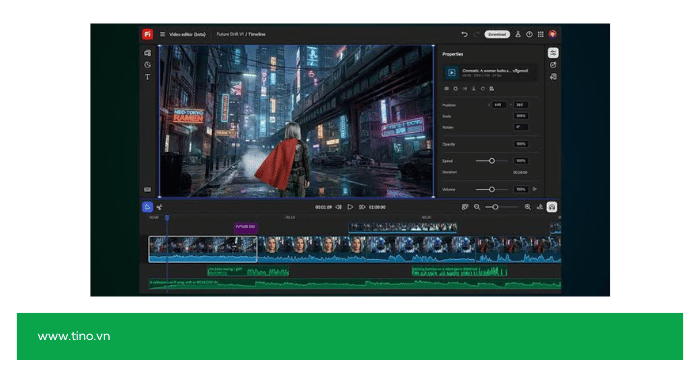Click the icon left of the headphones button
Image resolution: width=700 pixels, height=375 pixels.
tap(540, 207)
